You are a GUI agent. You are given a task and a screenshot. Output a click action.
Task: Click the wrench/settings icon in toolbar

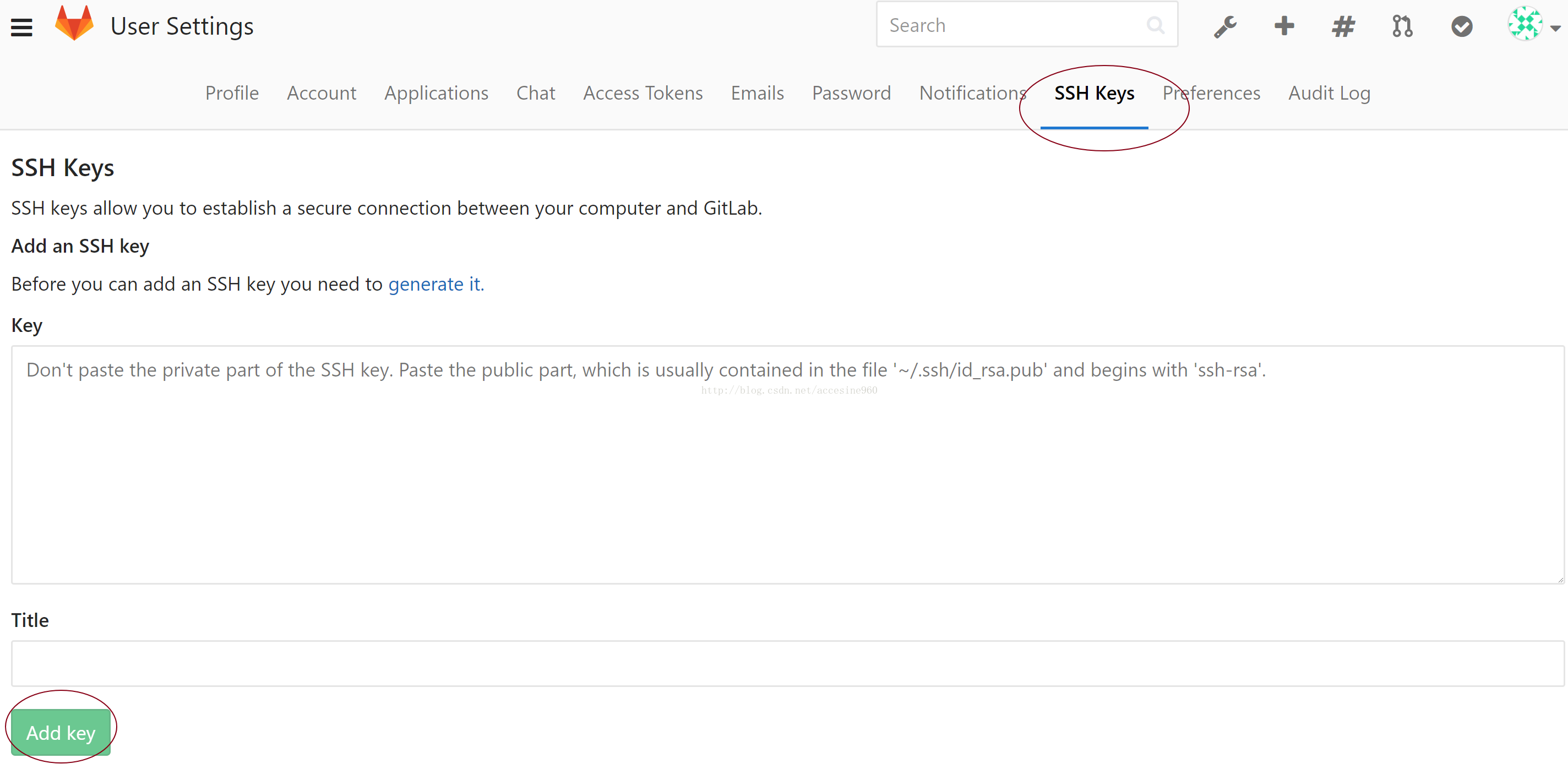coord(1223,27)
